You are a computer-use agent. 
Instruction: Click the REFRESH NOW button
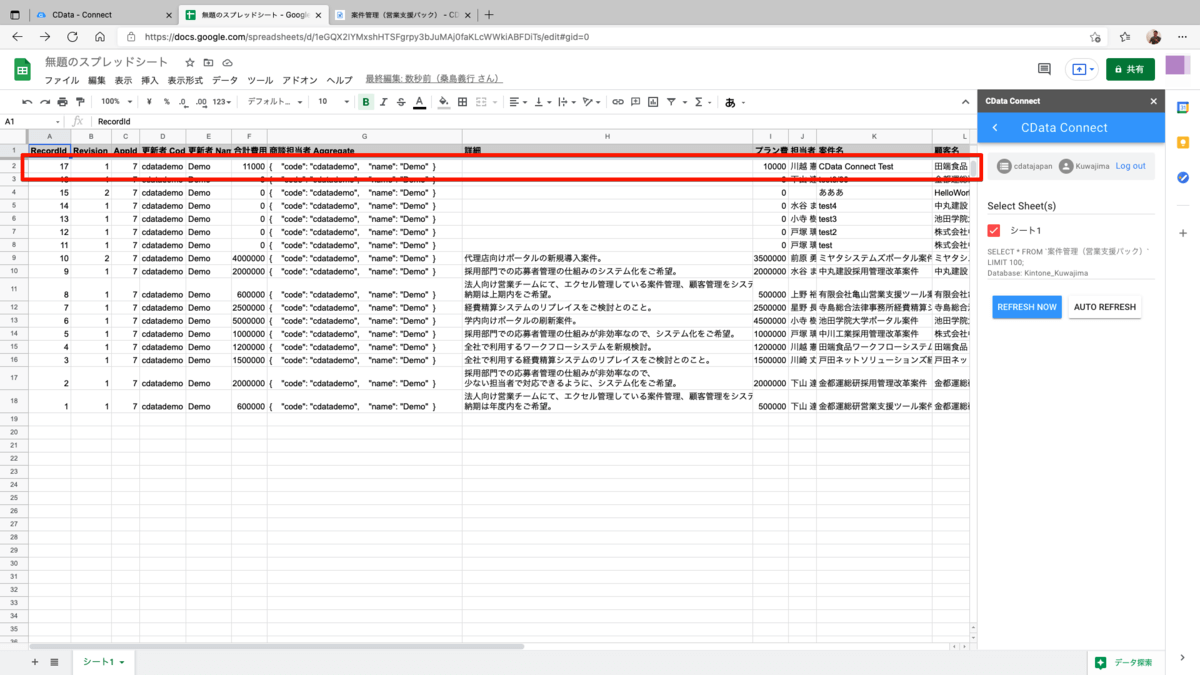tap(1027, 307)
